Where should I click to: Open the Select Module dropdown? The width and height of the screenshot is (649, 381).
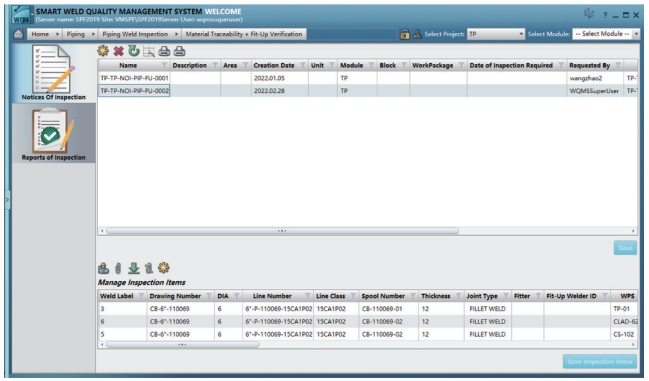coord(606,34)
